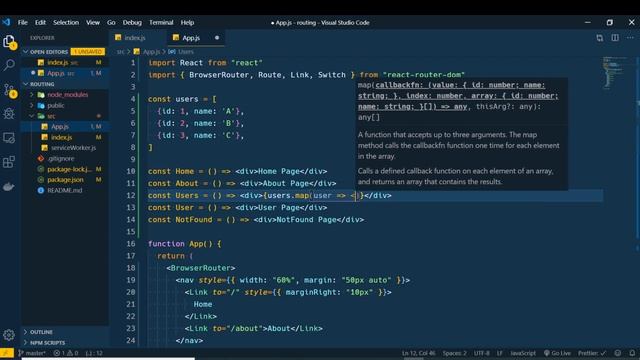This screenshot has width=640, height=360.
Task: Switch to the App.js editor tab
Action: click(x=196, y=38)
